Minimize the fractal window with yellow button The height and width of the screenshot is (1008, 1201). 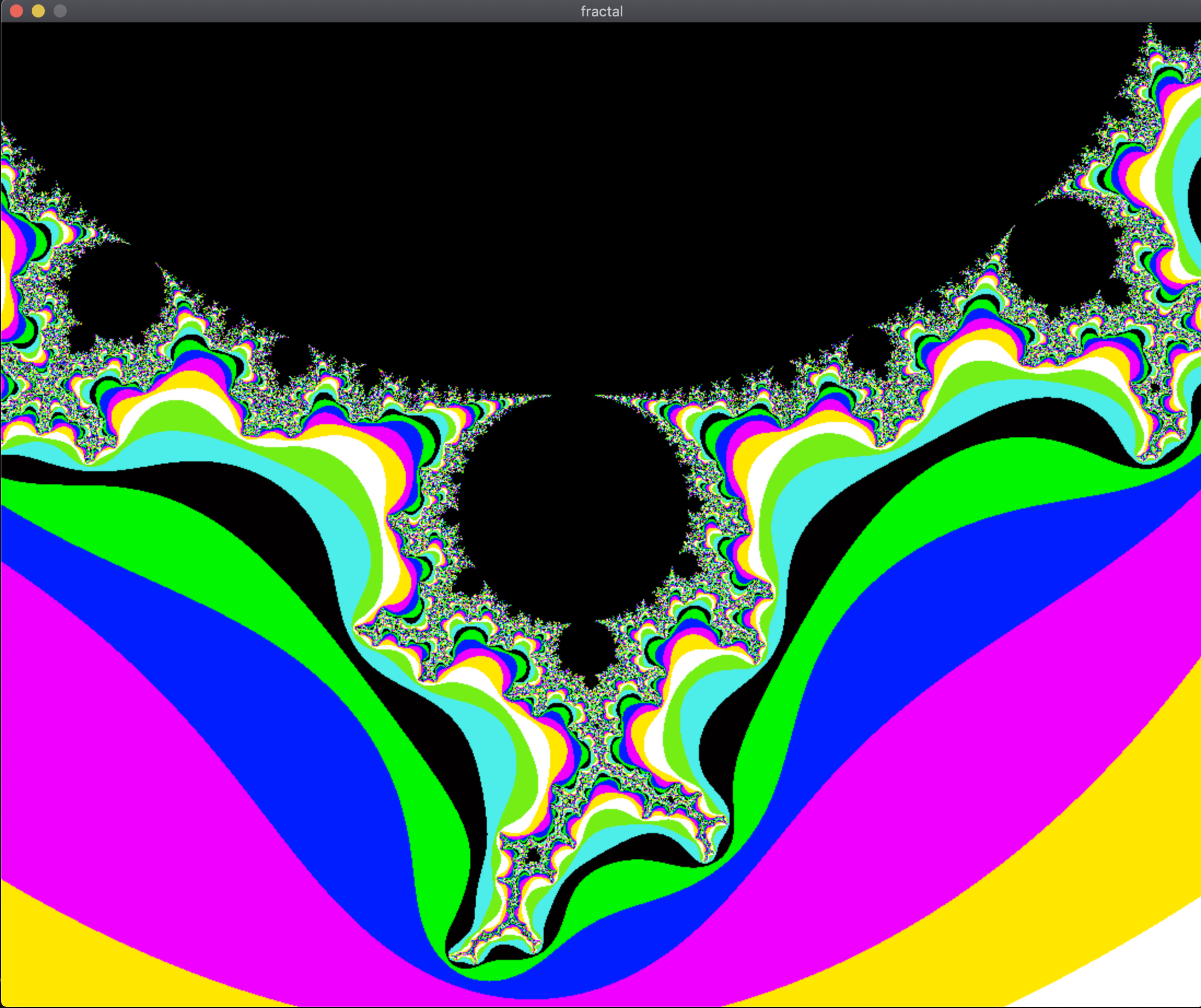click(x=38, y=11)
